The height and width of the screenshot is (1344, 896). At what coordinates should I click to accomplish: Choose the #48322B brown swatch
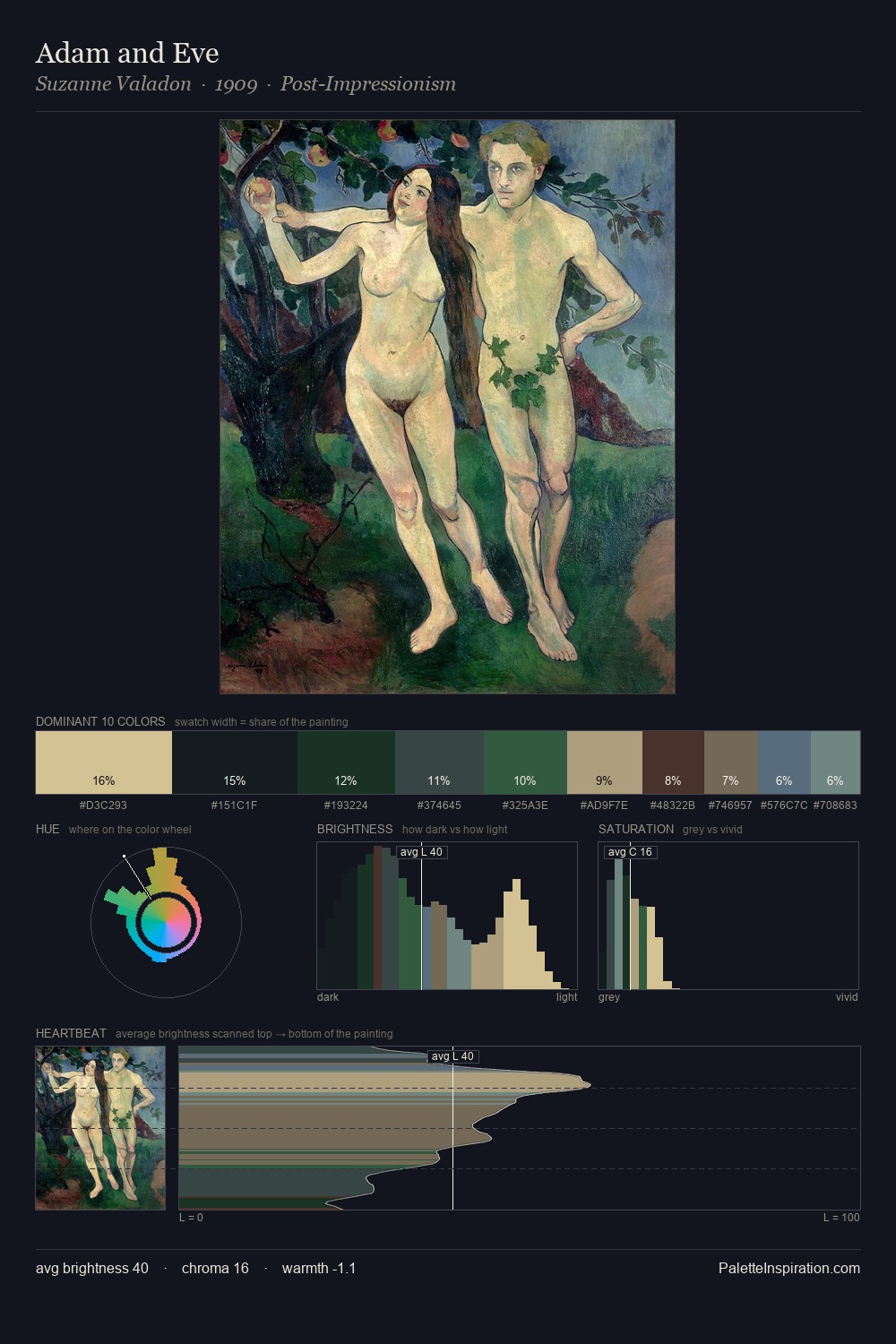(673, 762)
